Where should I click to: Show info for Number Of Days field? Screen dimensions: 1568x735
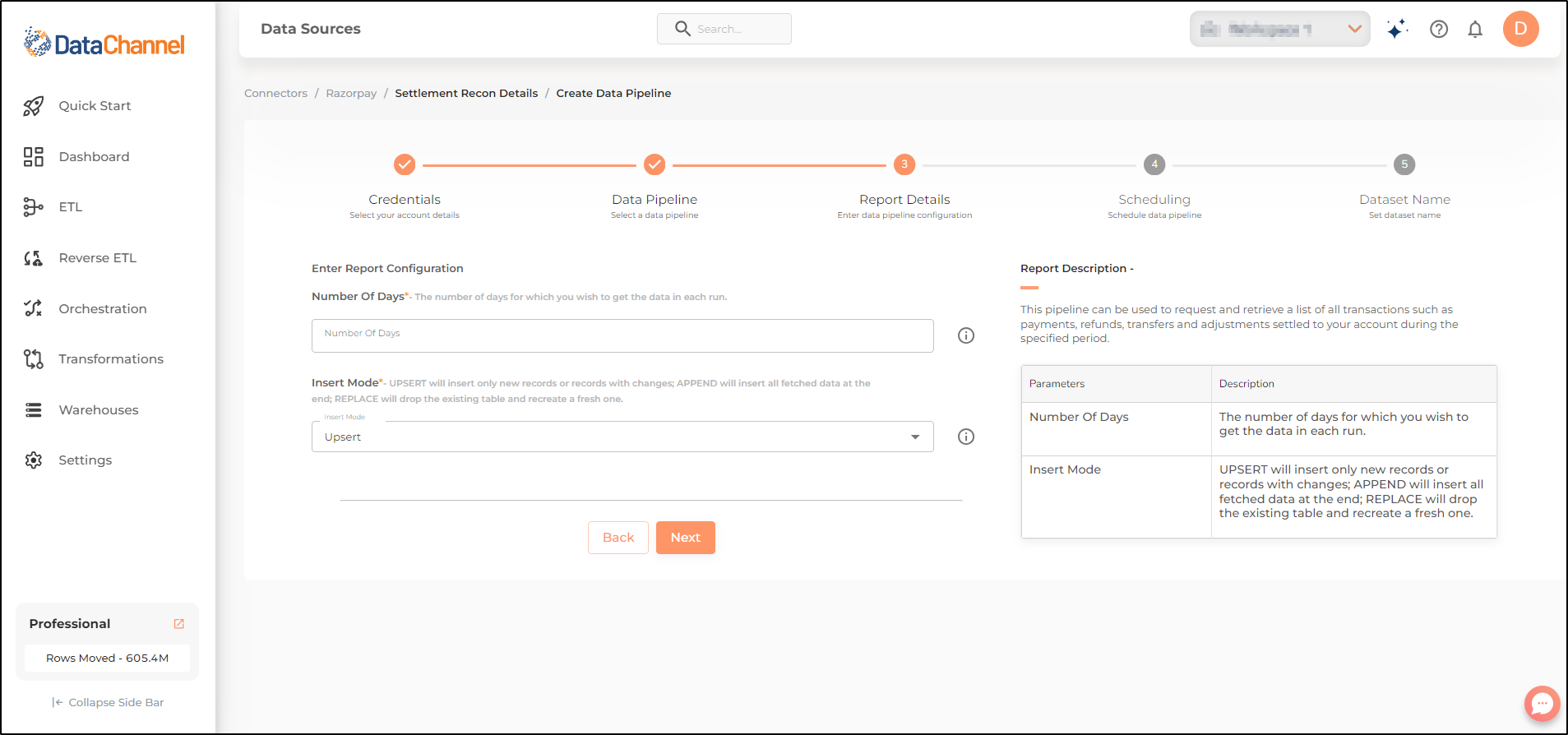pyautogui.click(x=966, y=335)
